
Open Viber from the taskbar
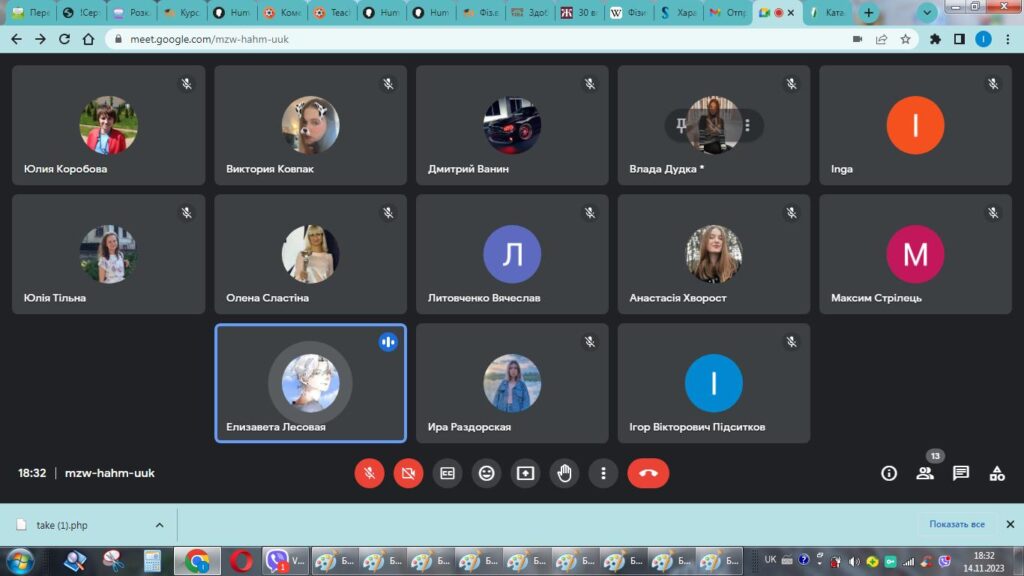pos(285,561)
